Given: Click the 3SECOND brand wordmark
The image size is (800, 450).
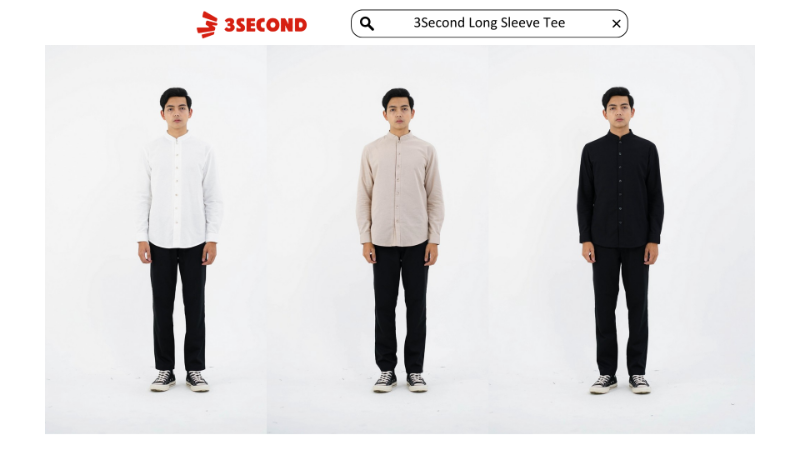Looking at the screenshot, I should coord(266,25).
